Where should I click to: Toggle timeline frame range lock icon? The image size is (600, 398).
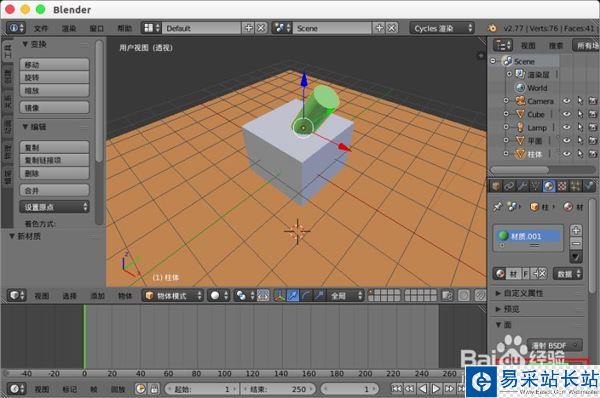coord(154,389)
